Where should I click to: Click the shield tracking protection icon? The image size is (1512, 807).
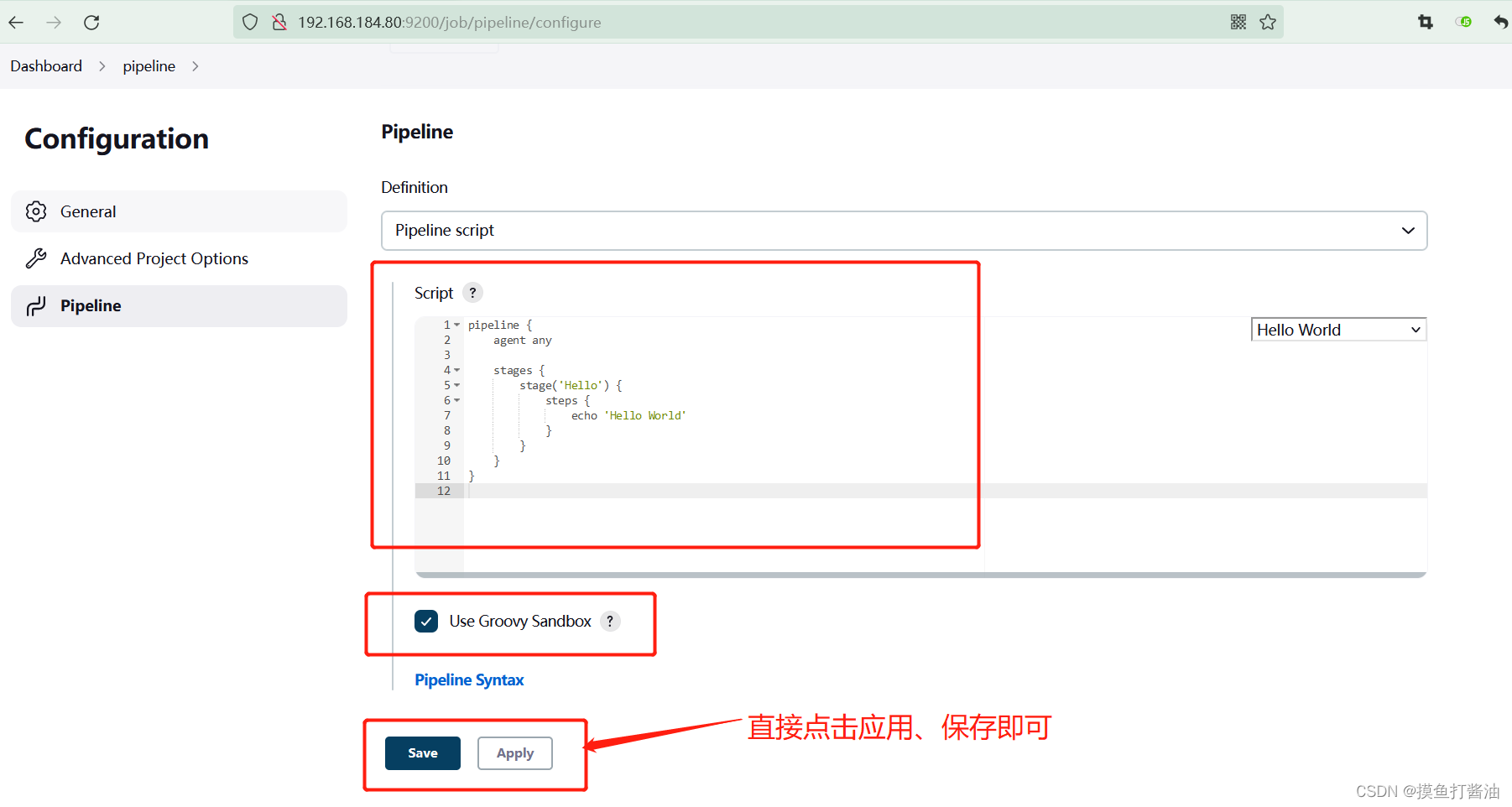click(250, 23)
